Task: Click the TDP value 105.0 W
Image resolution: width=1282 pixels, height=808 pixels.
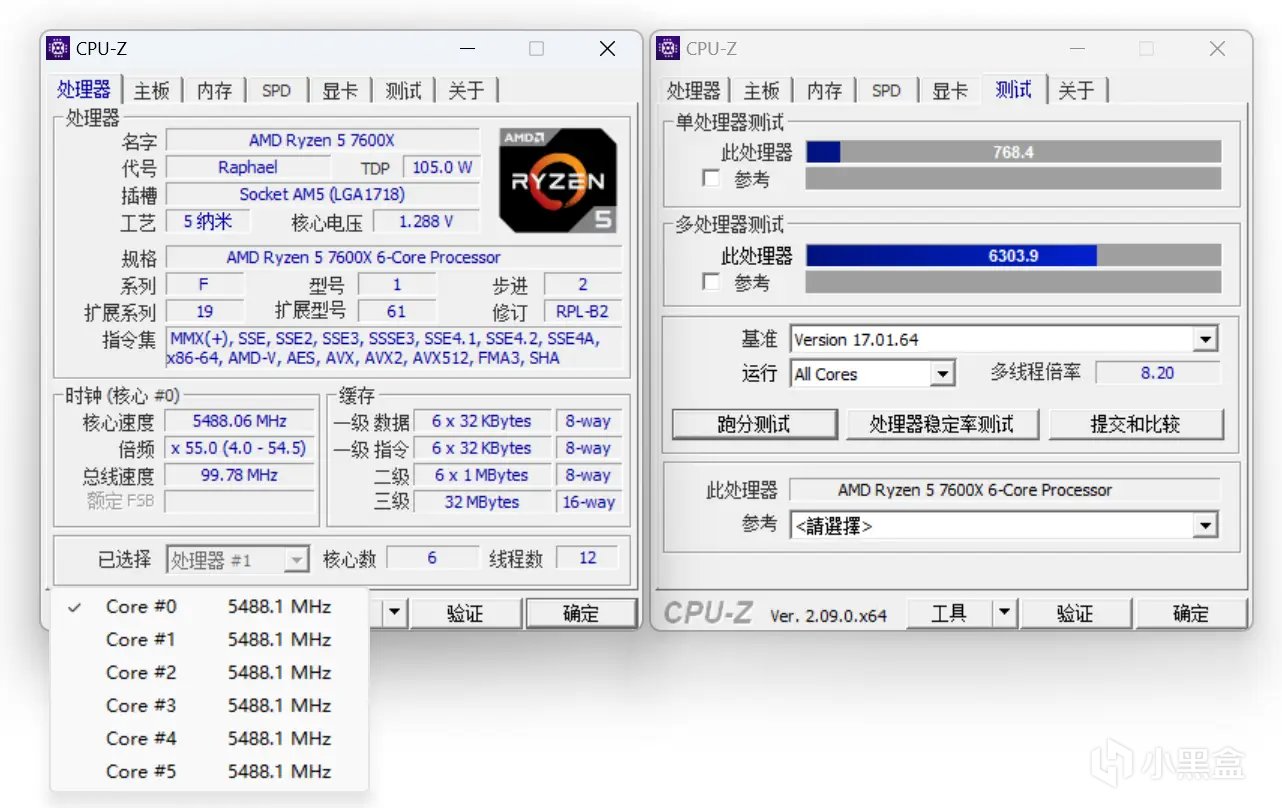Action: point(441,167)
